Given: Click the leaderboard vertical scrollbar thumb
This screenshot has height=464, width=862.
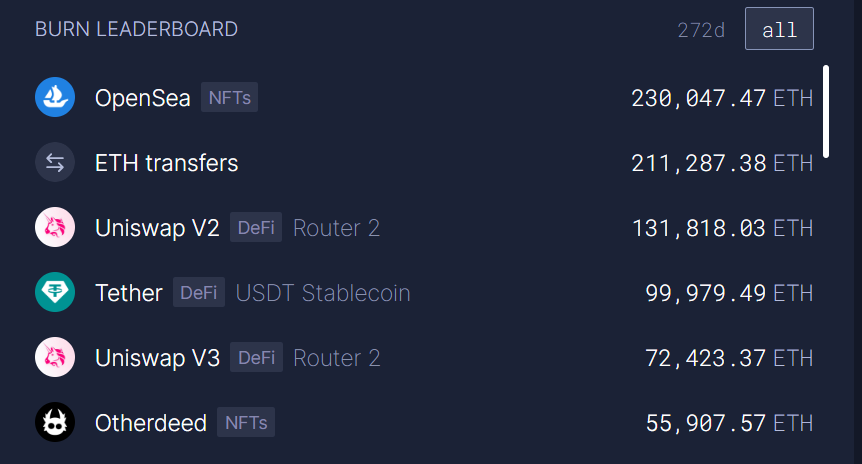Looking at the screenshot, I should coord(826,112).
